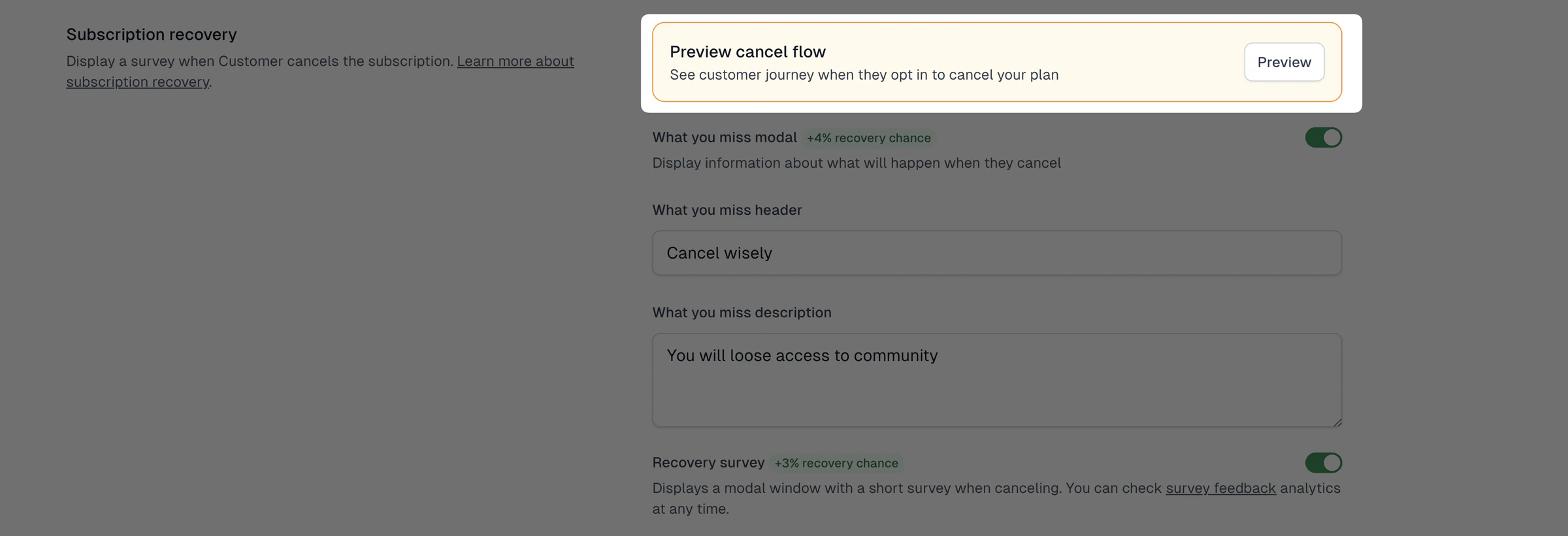The width and height of the screenshot is (1568, 536).
Task: Click the What you miss description label
Action: [x=742, y=313]
